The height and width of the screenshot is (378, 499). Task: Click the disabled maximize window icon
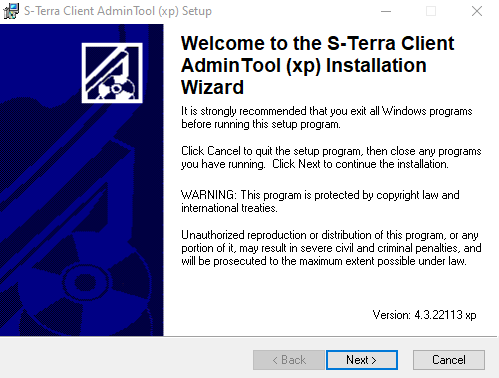pyautogui.click(x=431, y=11)
